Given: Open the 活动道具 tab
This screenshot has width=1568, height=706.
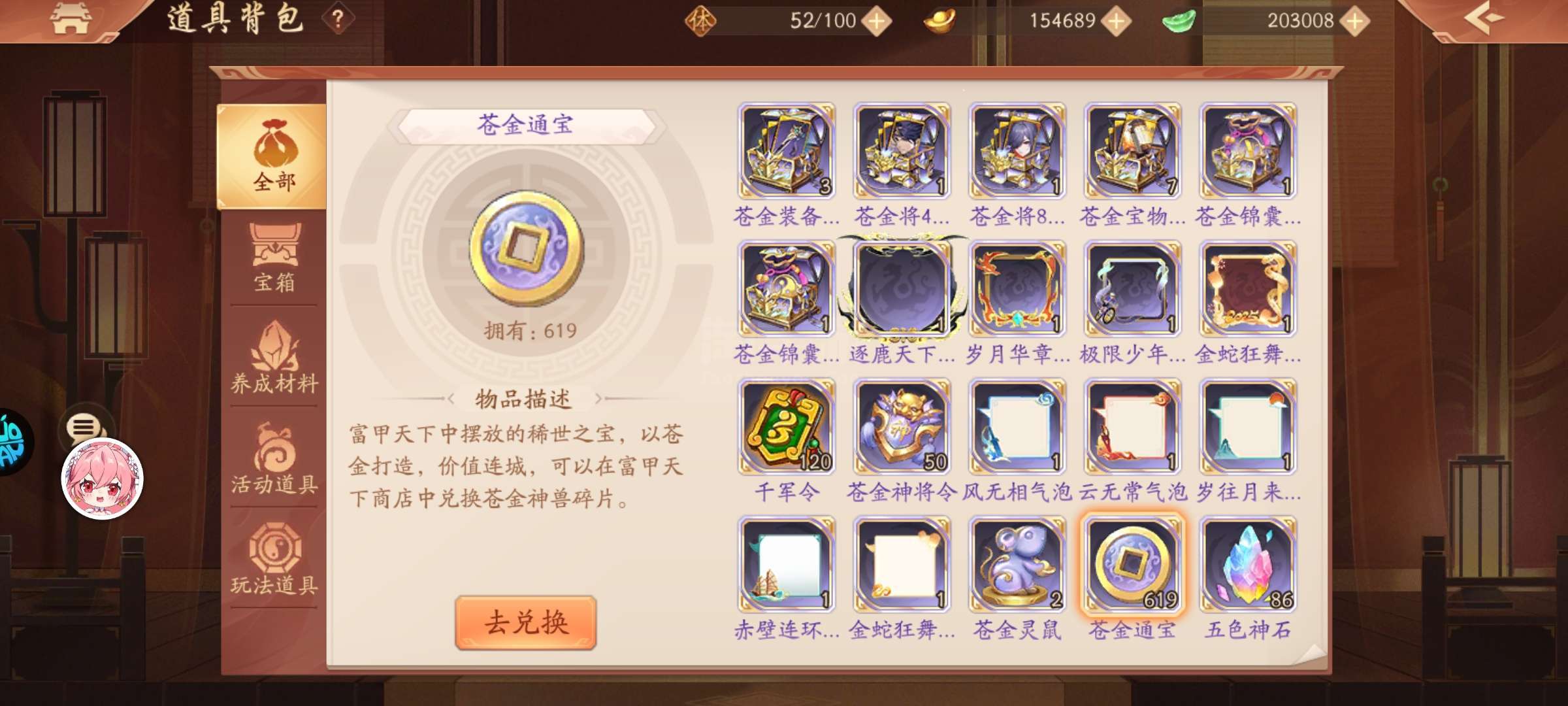Looking at the screenshot, I should [x=274, y=459].
